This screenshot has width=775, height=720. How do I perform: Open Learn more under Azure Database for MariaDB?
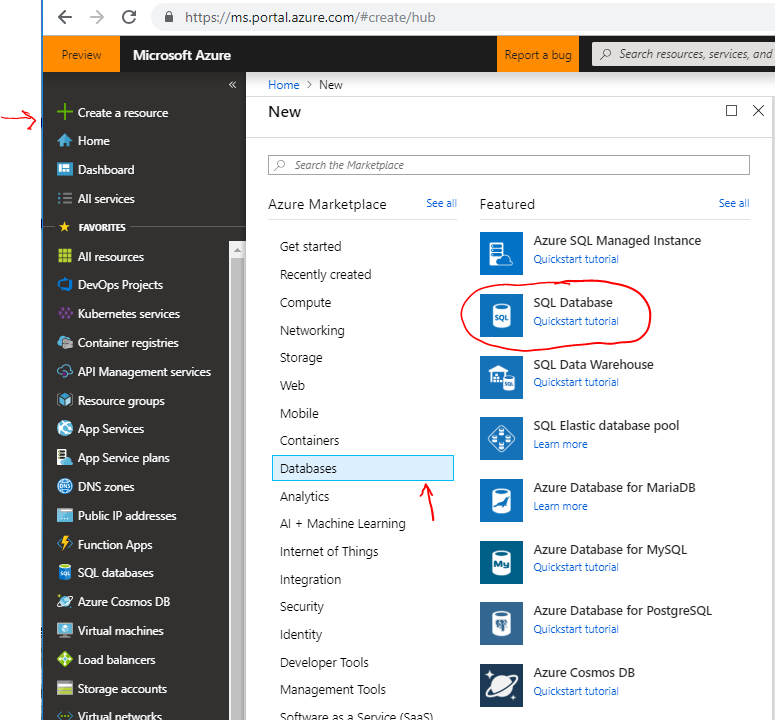click(560, 507)
